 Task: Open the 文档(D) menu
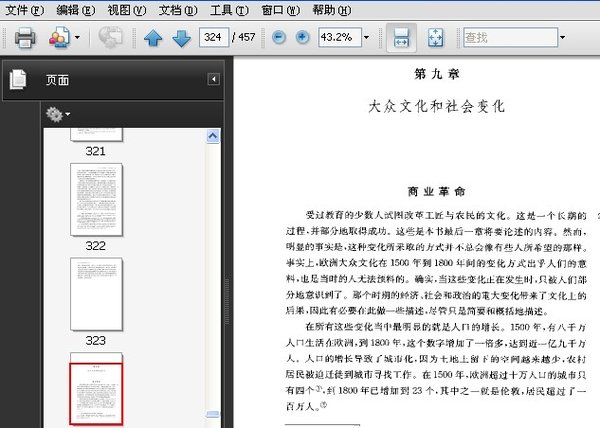(x=178, y=10)
